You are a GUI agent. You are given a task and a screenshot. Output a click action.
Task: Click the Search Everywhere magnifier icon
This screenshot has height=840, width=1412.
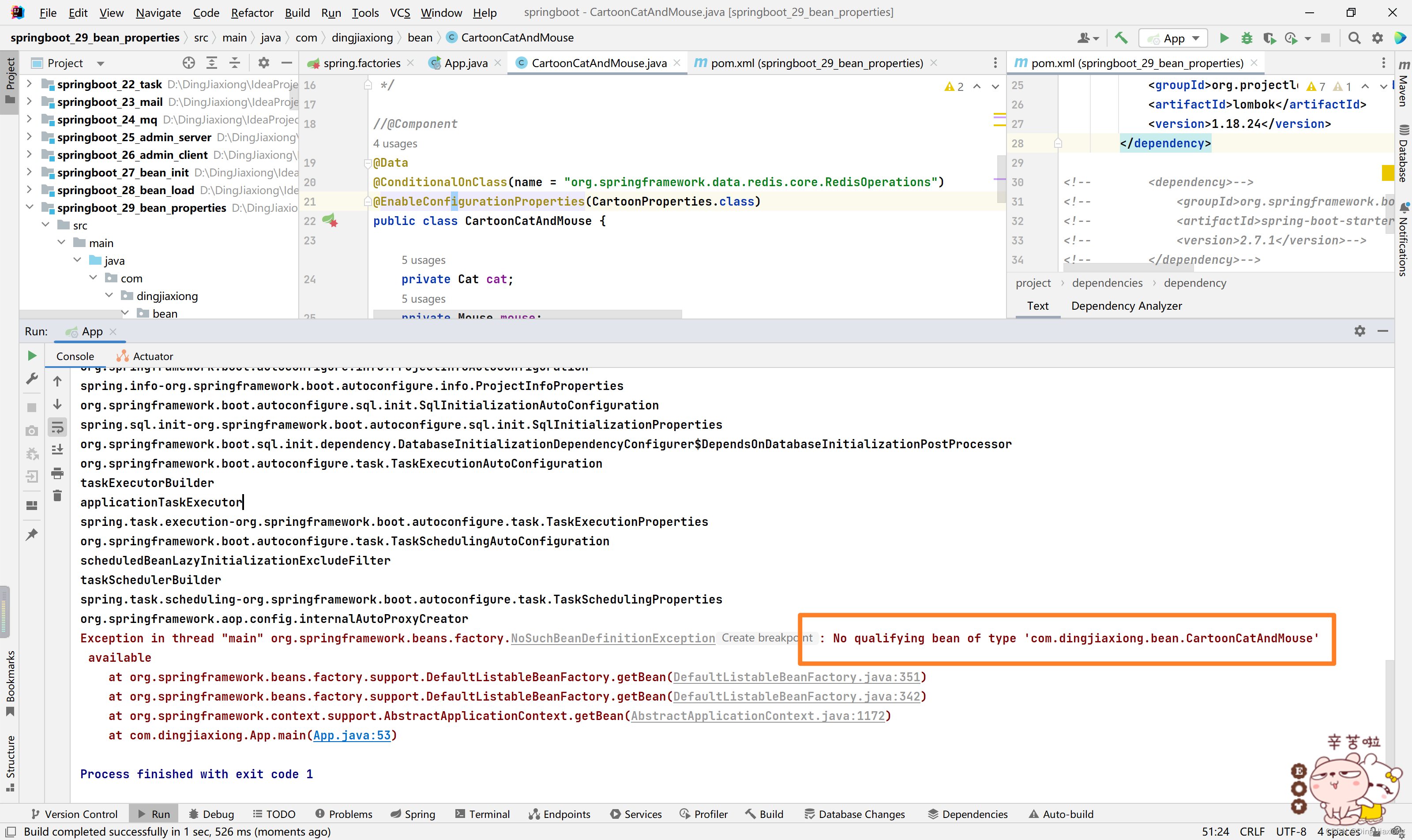coord(1354,38)
